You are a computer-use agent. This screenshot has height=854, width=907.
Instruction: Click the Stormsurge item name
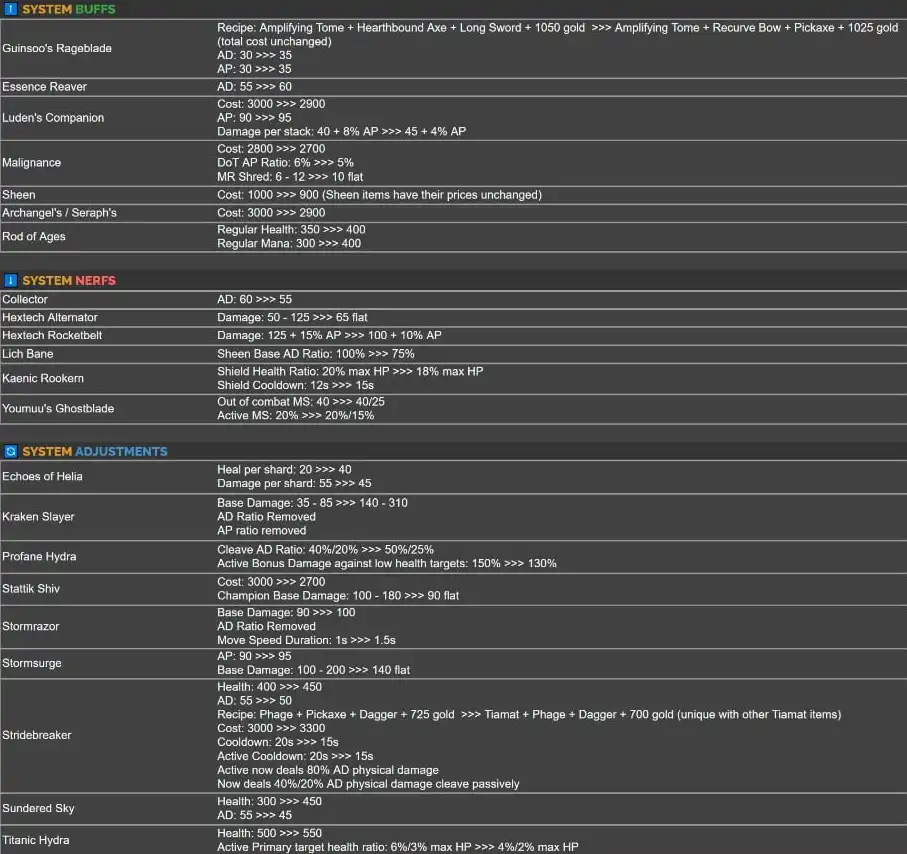(x=32, y=664)
